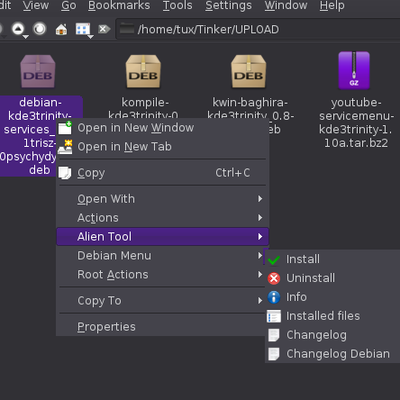Click the Open in New Tab icon

65,147
